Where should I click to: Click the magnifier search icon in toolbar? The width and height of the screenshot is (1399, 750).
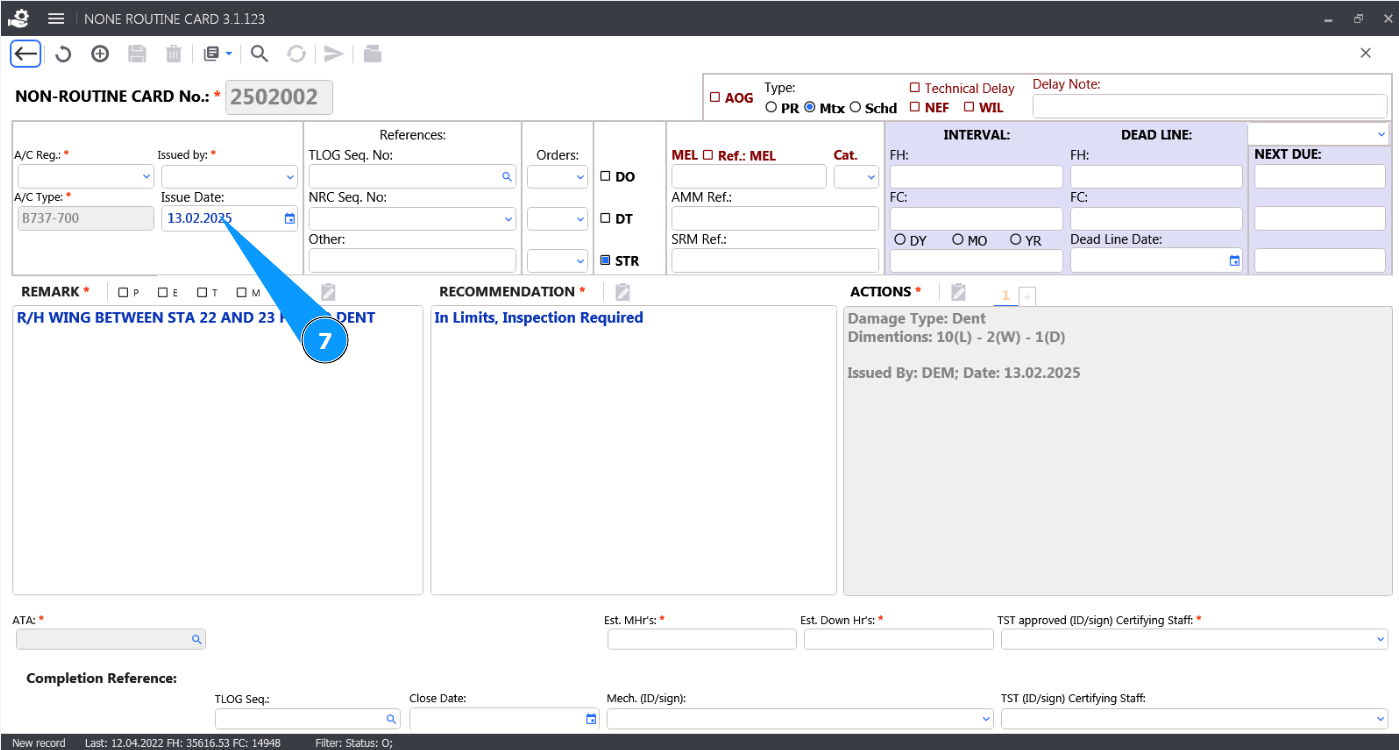(x=259, y=54)
